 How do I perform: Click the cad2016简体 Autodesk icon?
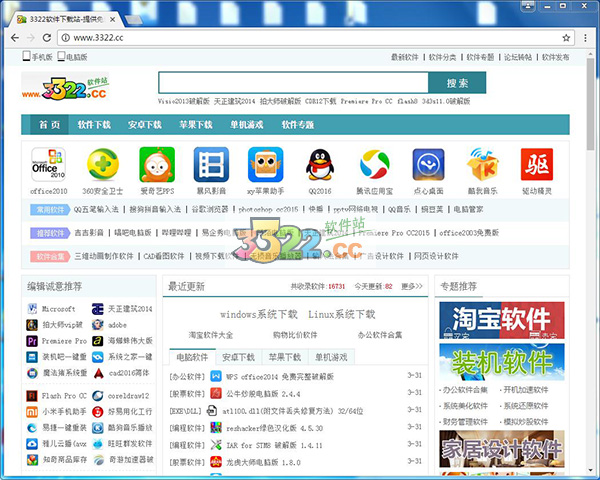(98, 373)
